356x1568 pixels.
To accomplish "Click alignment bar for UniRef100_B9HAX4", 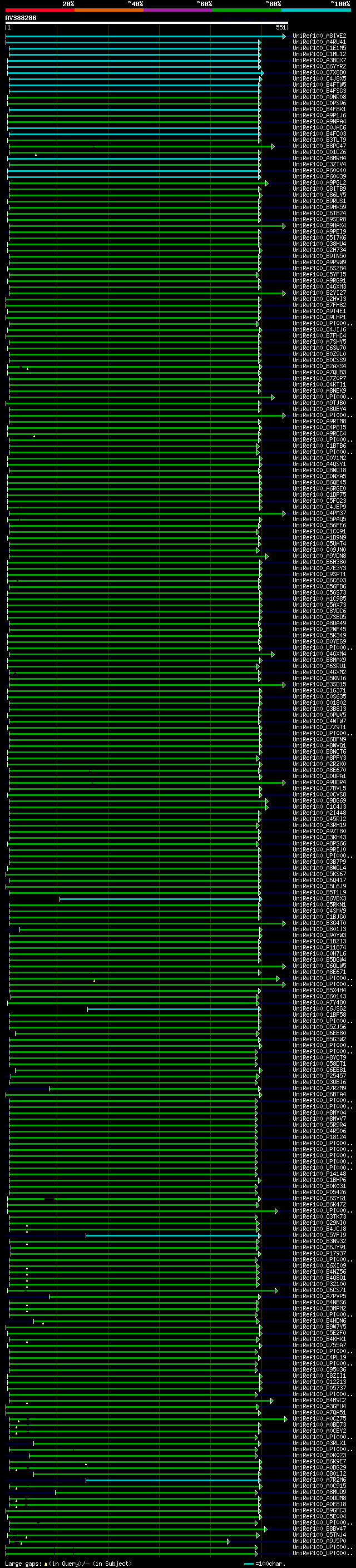I will 147,226.
